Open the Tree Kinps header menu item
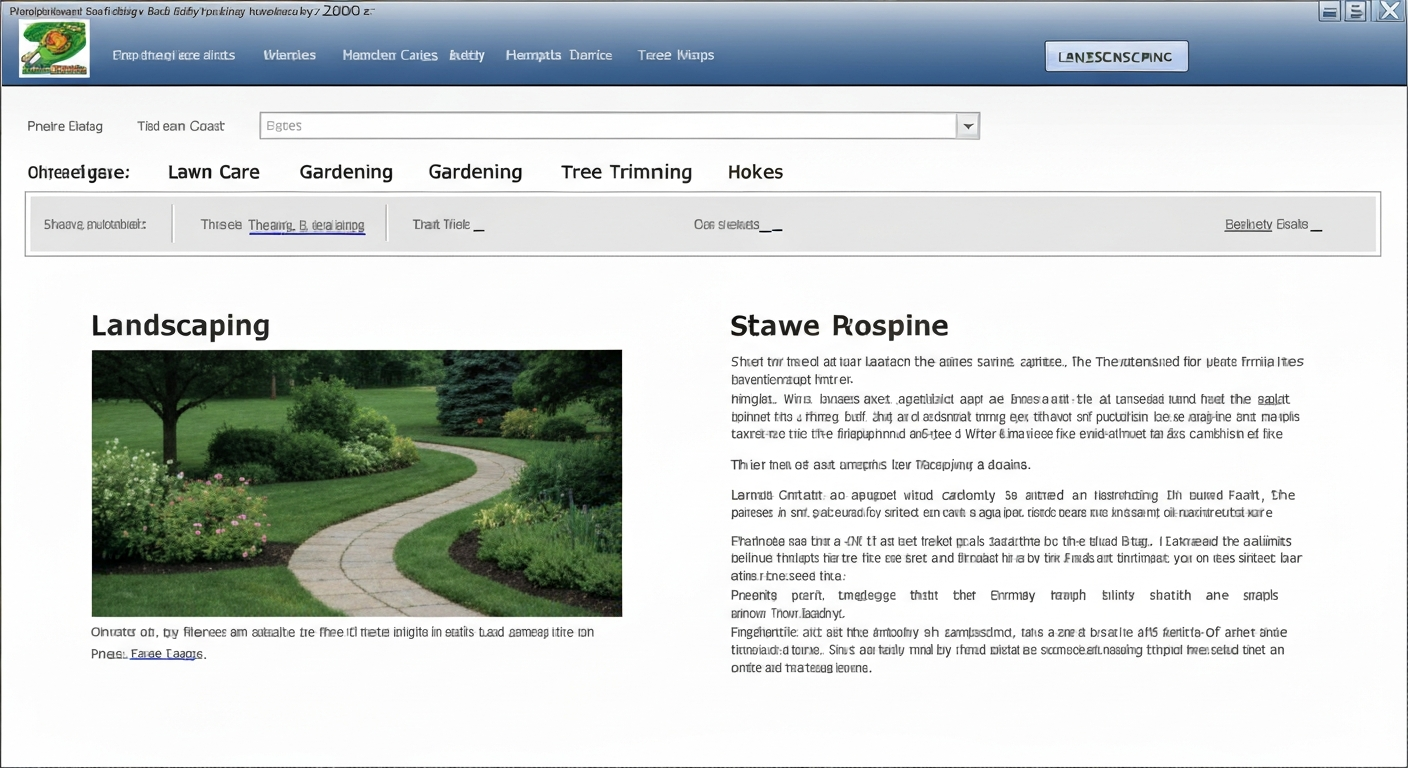 pyautogui.click(x=676, y=55)
